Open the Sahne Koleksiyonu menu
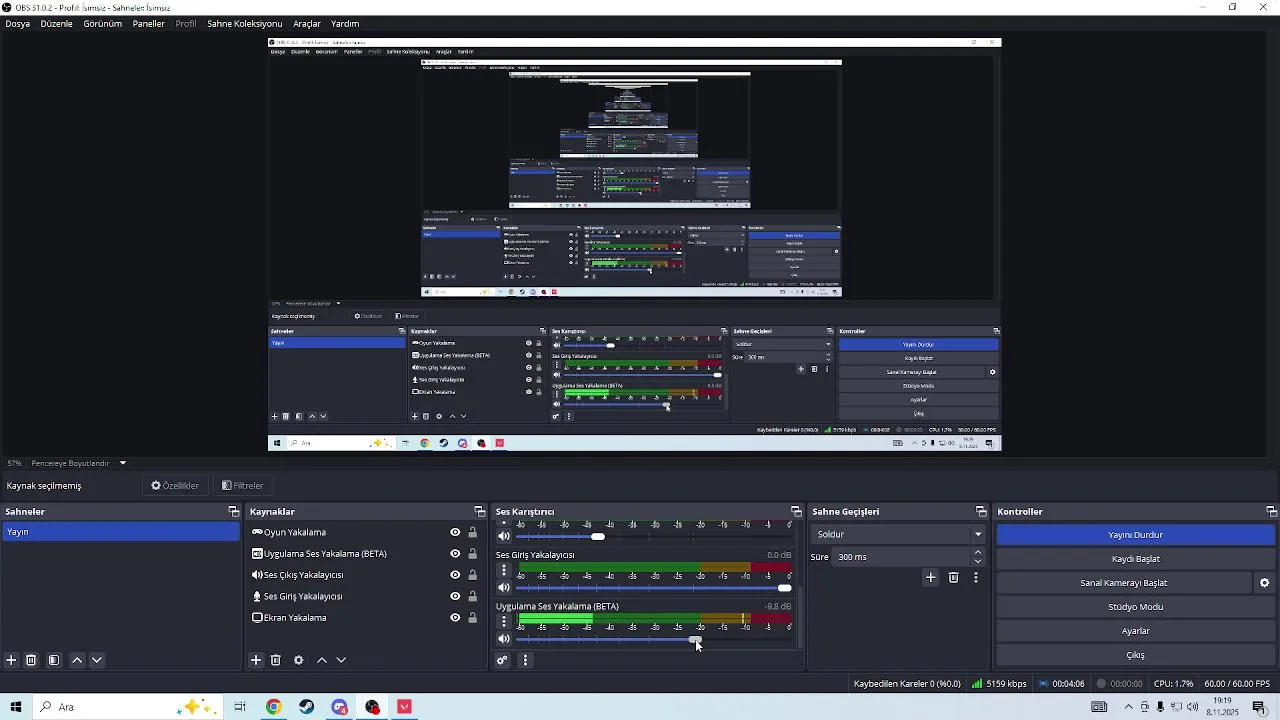This screenshot has height=720, width=1280. pos(244,23)
